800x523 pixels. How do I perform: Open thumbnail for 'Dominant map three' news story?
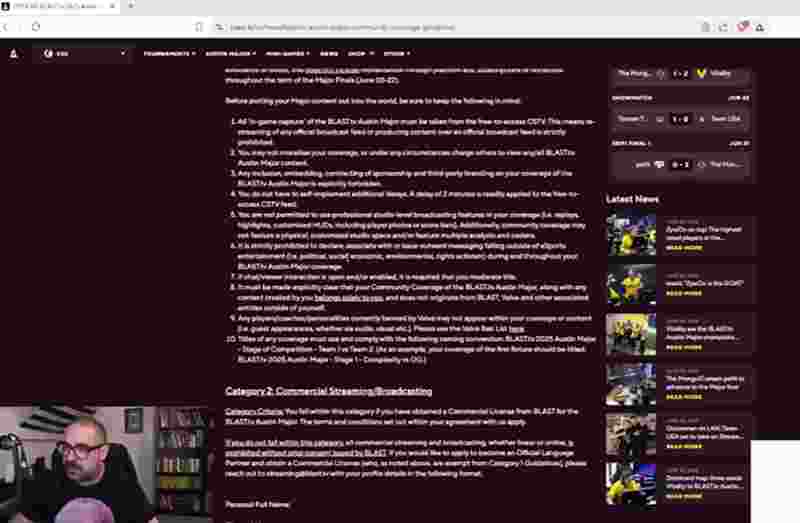click(x=631, y=484)
